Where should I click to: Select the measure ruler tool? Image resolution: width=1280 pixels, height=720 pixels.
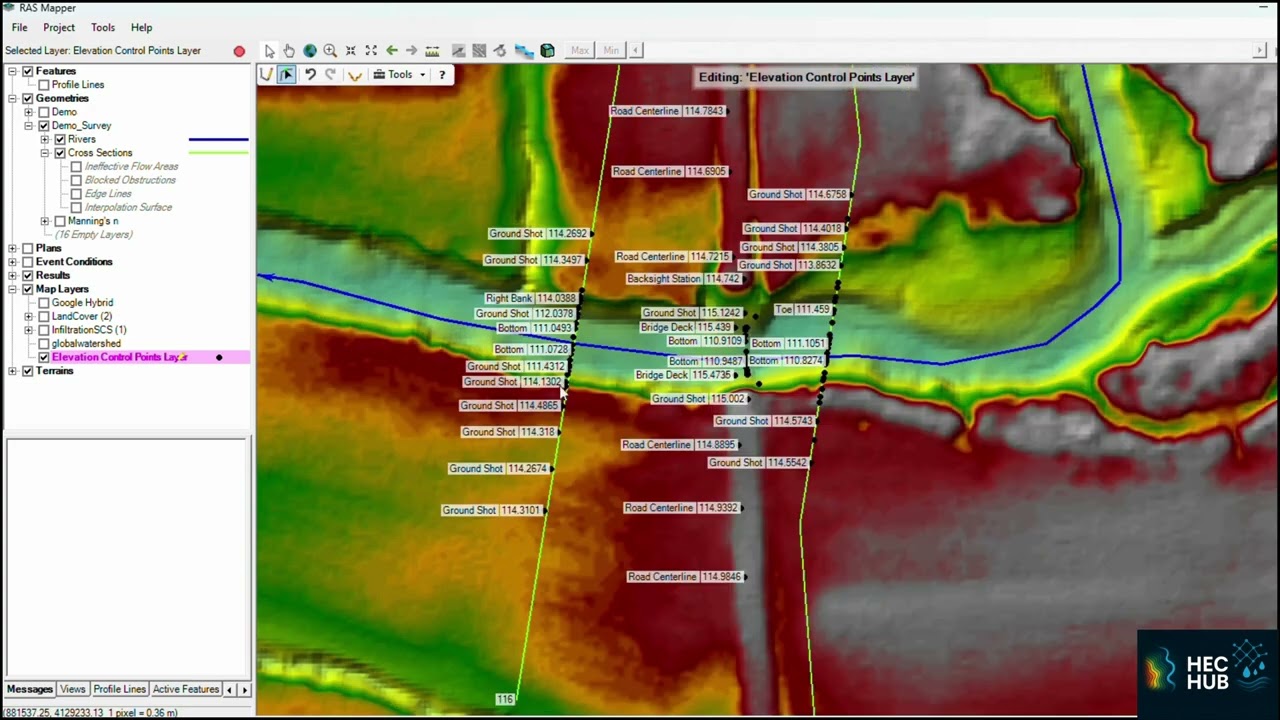(x=432, y=50)
